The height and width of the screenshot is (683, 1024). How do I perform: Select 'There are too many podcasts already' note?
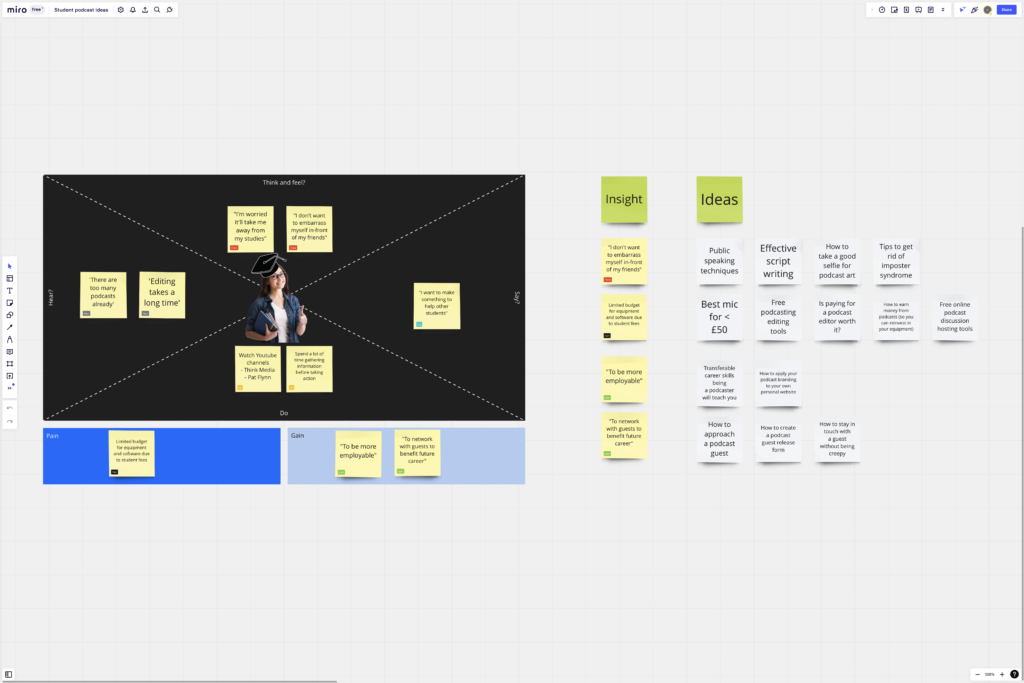(x=103, y=294)
